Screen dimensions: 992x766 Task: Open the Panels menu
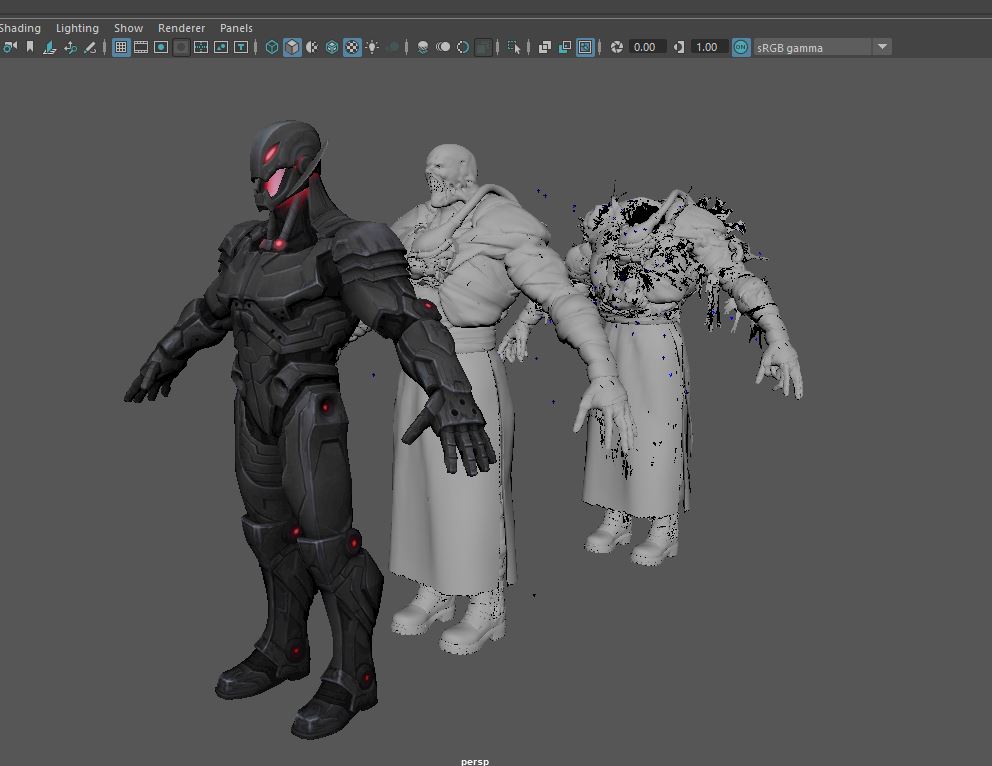(236, 28)
